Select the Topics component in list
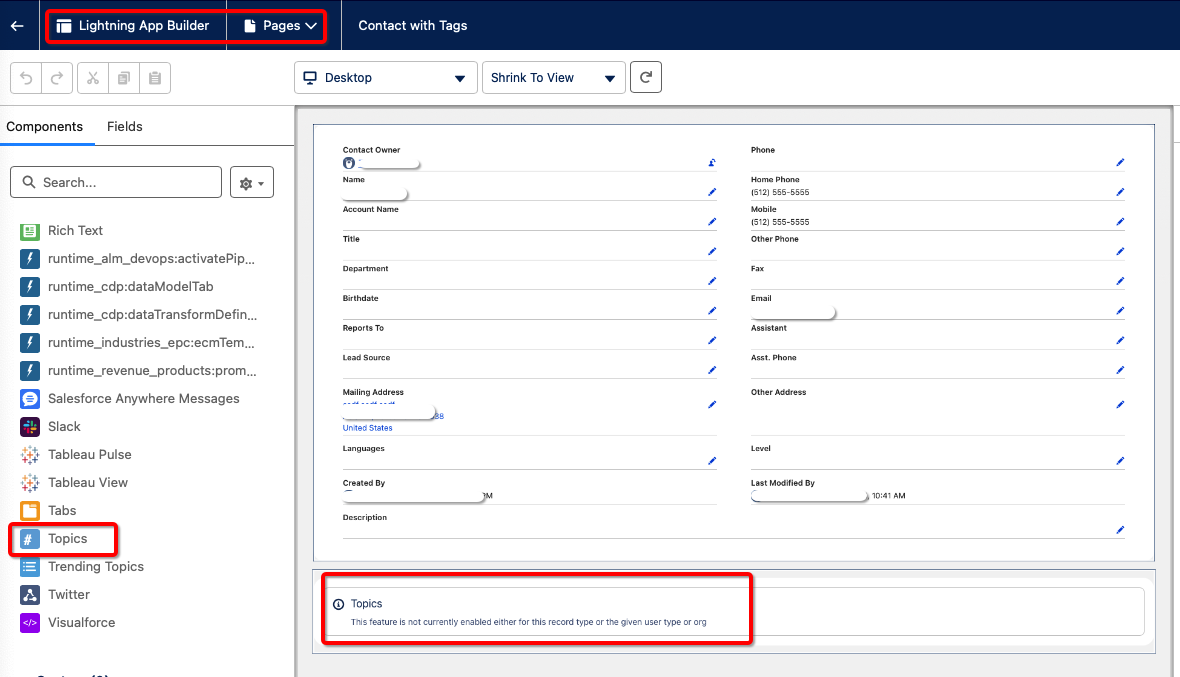Image resolution: width=1180 pixels, height=677 pixels. tap(67, 539)
